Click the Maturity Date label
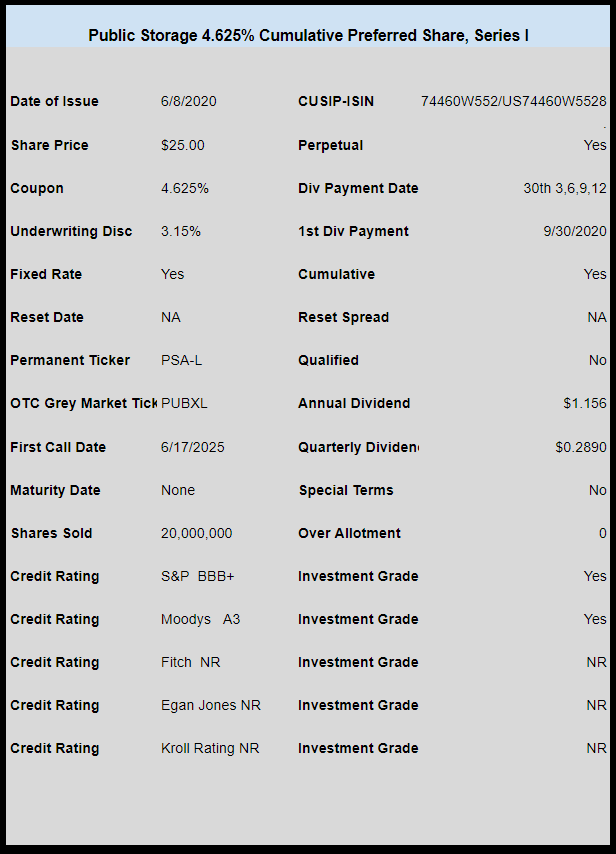Screen dimensions: 616x854 point(55,490)
